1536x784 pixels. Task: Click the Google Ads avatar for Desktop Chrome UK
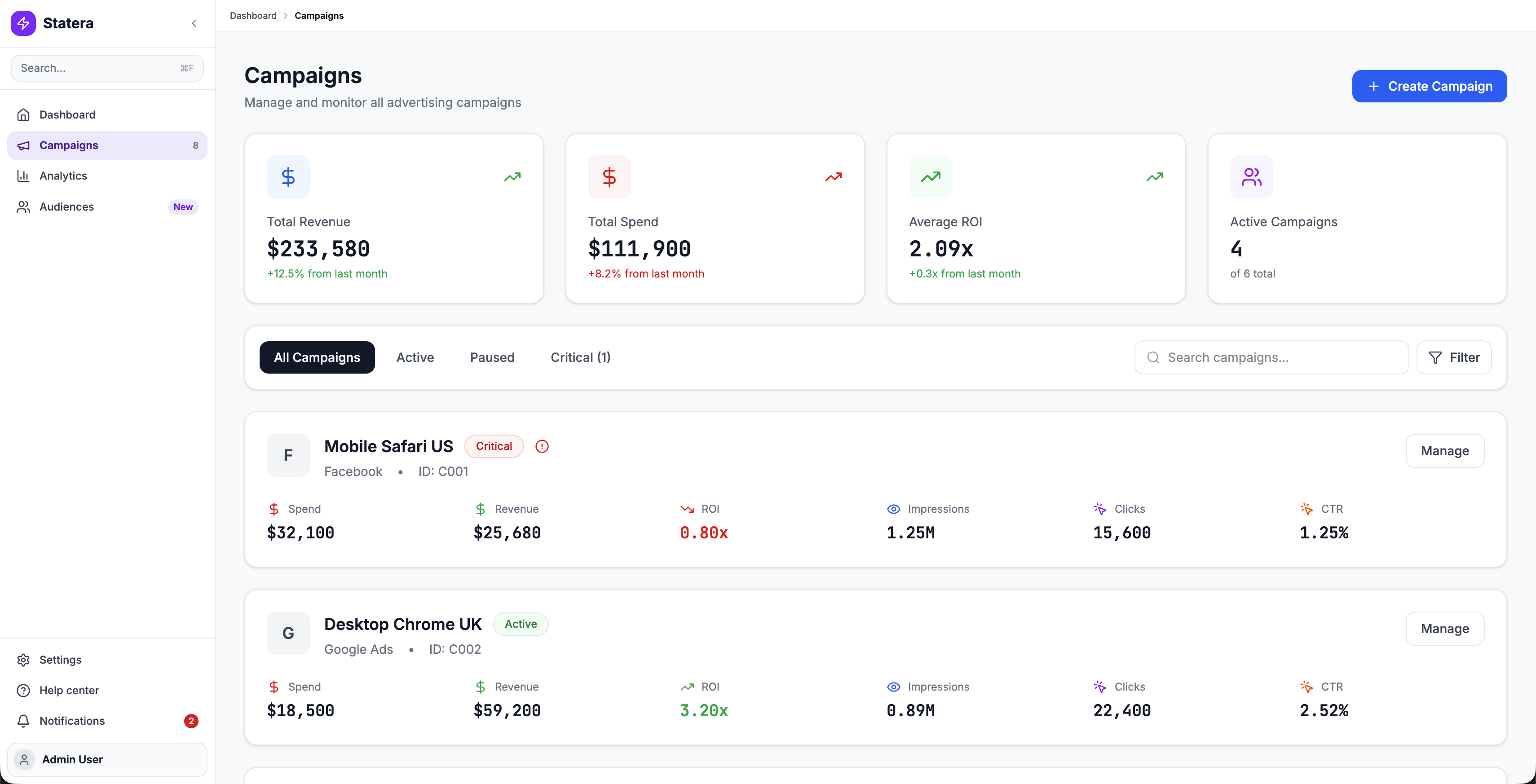pos(288,633)
